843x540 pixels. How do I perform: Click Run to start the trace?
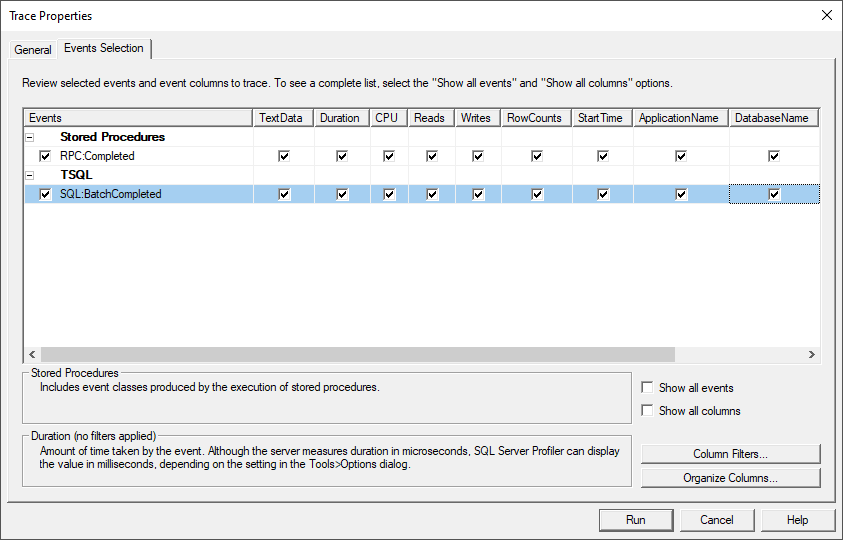pos(636,520)
